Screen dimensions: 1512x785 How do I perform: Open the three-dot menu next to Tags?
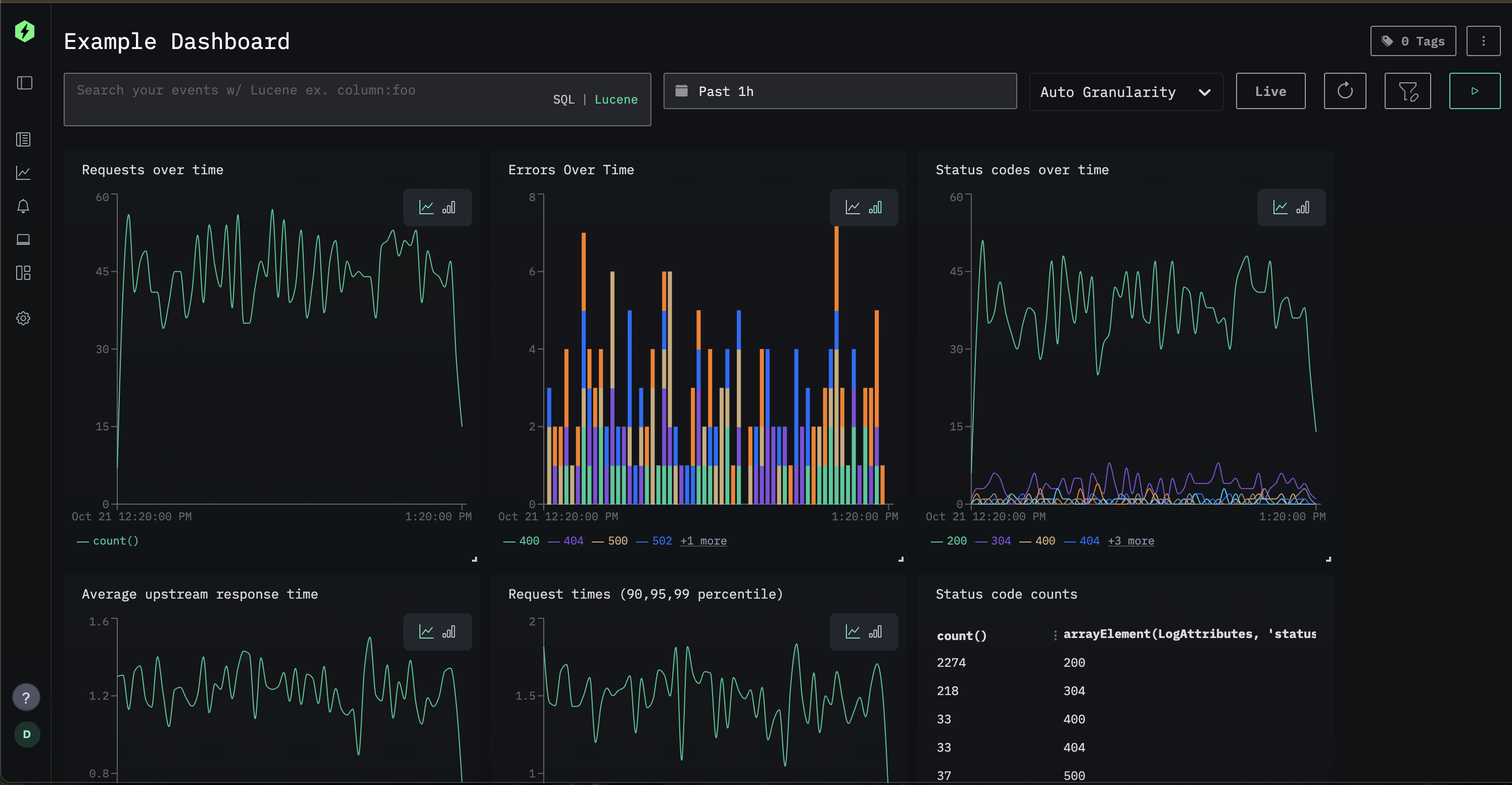(1483, 40)
